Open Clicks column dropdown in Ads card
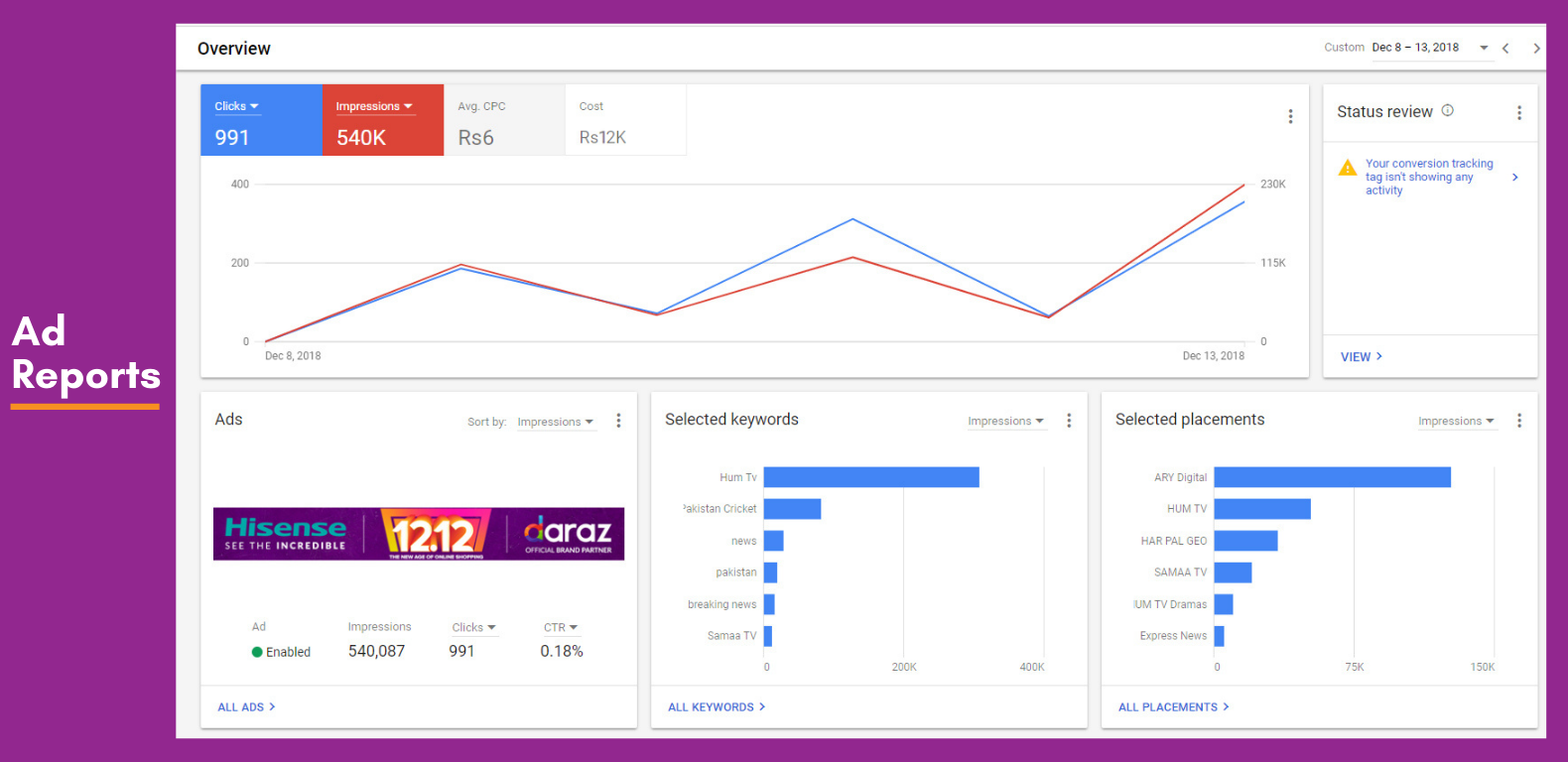The height and width of the screenshot is (762, 1568). (x=474, y=627)
